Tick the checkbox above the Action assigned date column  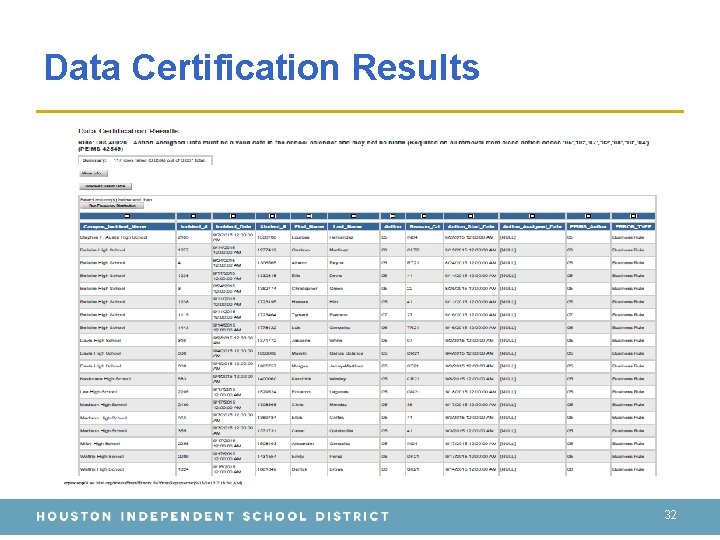tap(532, 216)
